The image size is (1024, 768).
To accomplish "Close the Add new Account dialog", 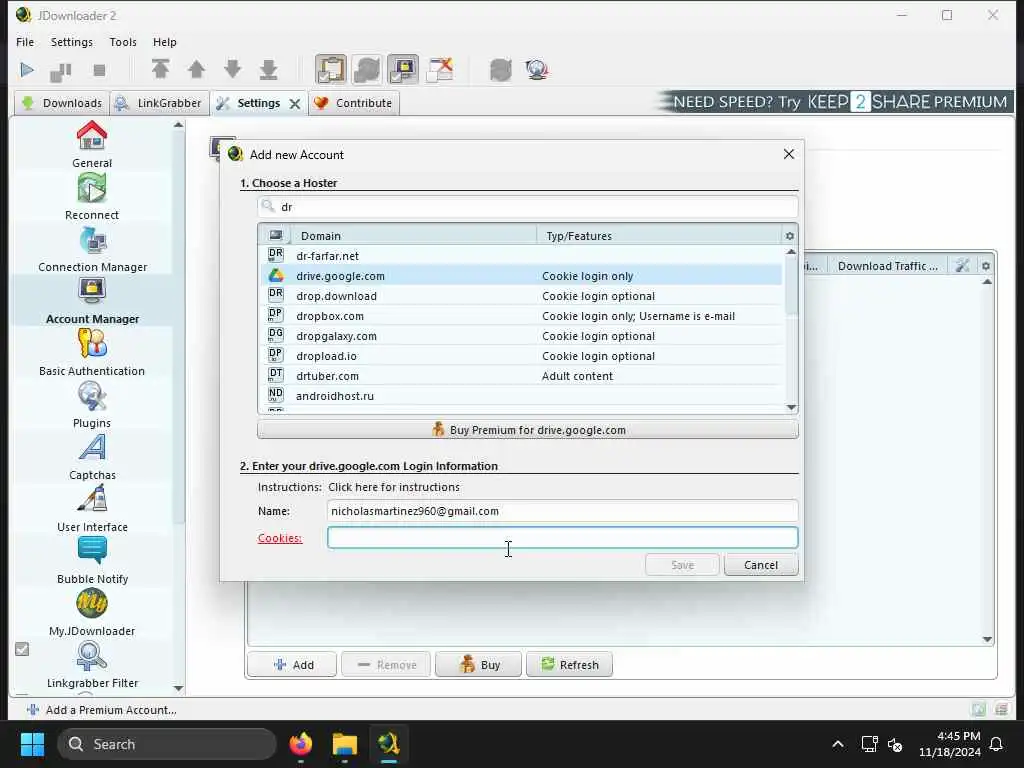I will [x=789, y=154].
